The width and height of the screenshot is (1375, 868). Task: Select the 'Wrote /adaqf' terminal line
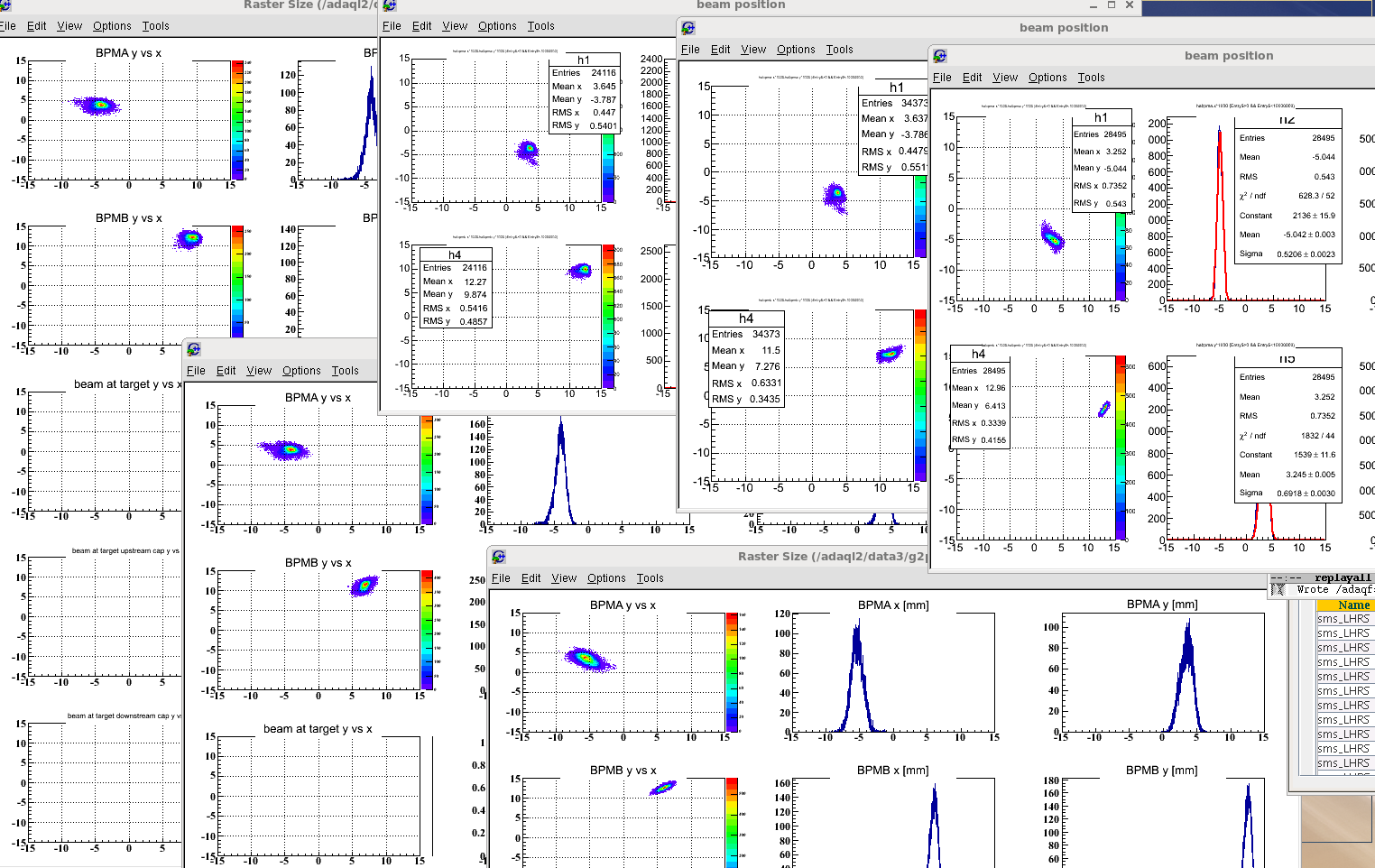click(1333, 589)
